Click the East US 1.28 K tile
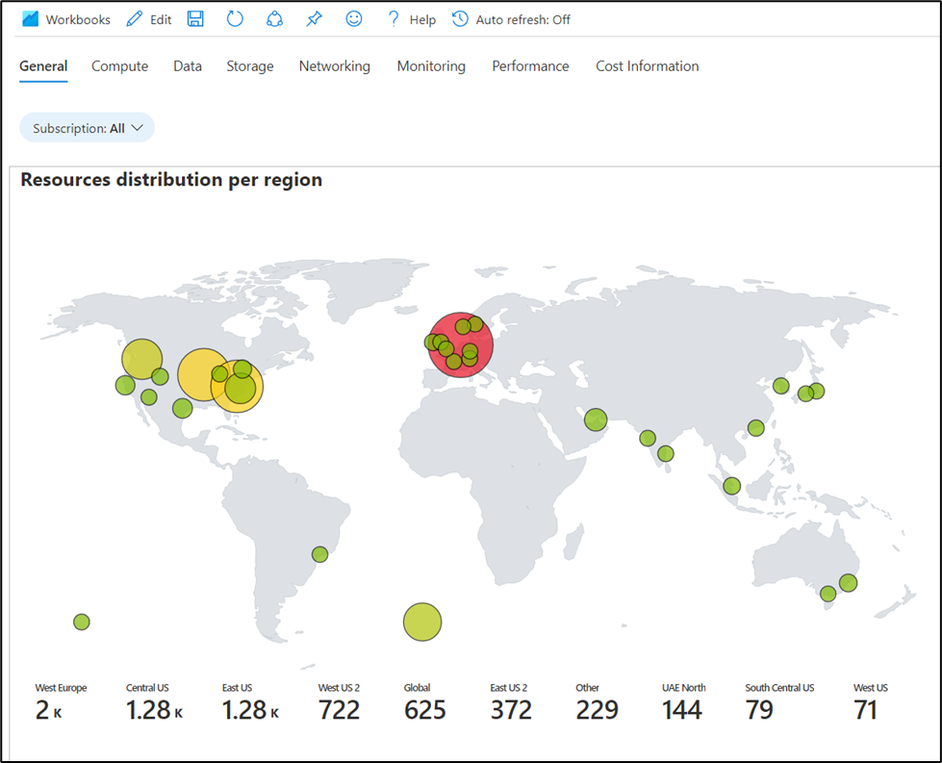942x763 pixels. click(250, 703)
